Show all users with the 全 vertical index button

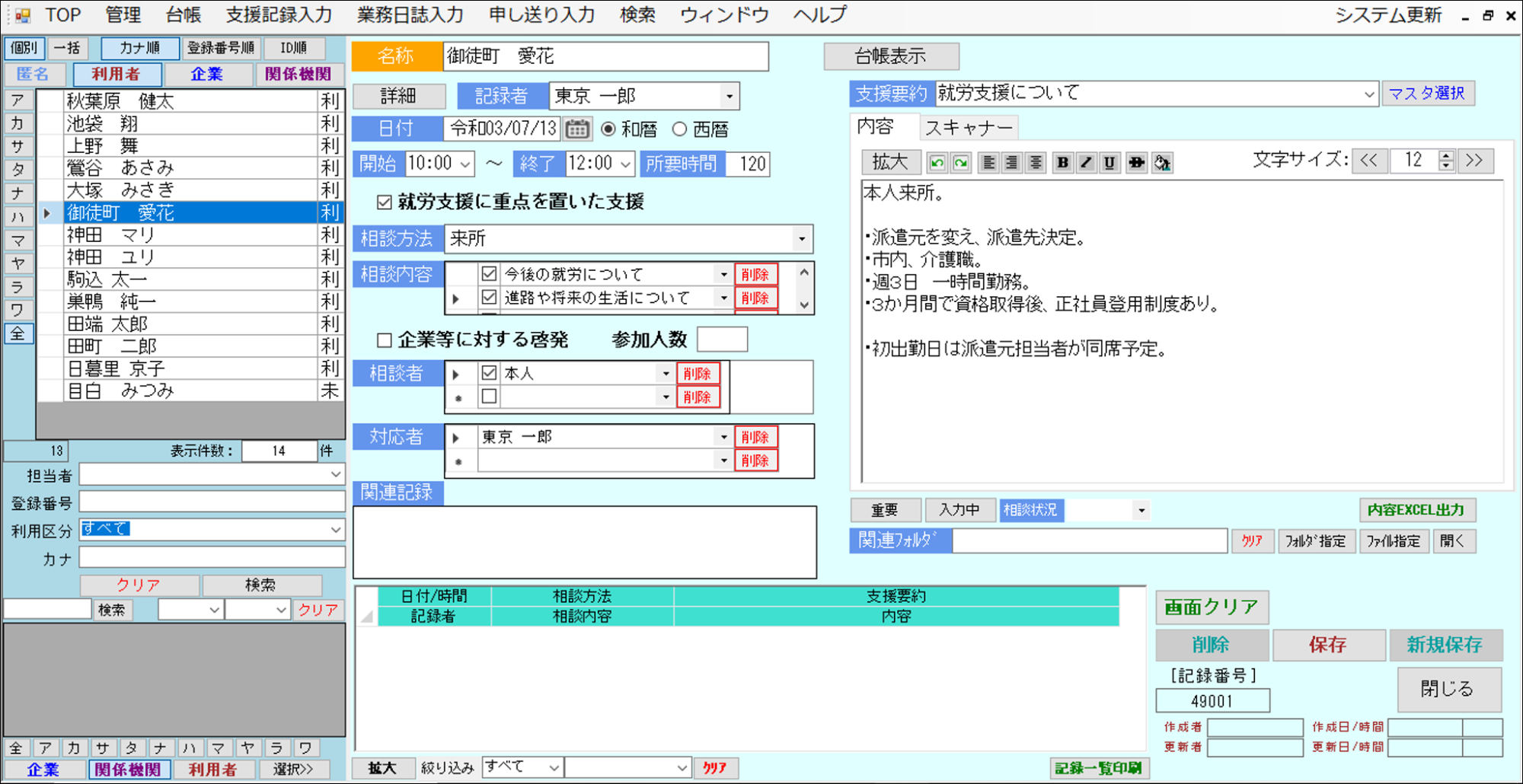tap(18, 334)
